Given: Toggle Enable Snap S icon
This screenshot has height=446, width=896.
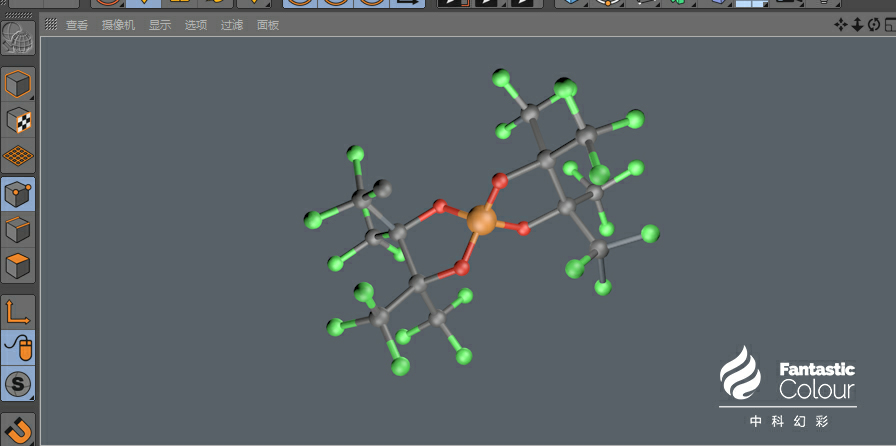Looking at the screenshot, I should click(18, 384).
